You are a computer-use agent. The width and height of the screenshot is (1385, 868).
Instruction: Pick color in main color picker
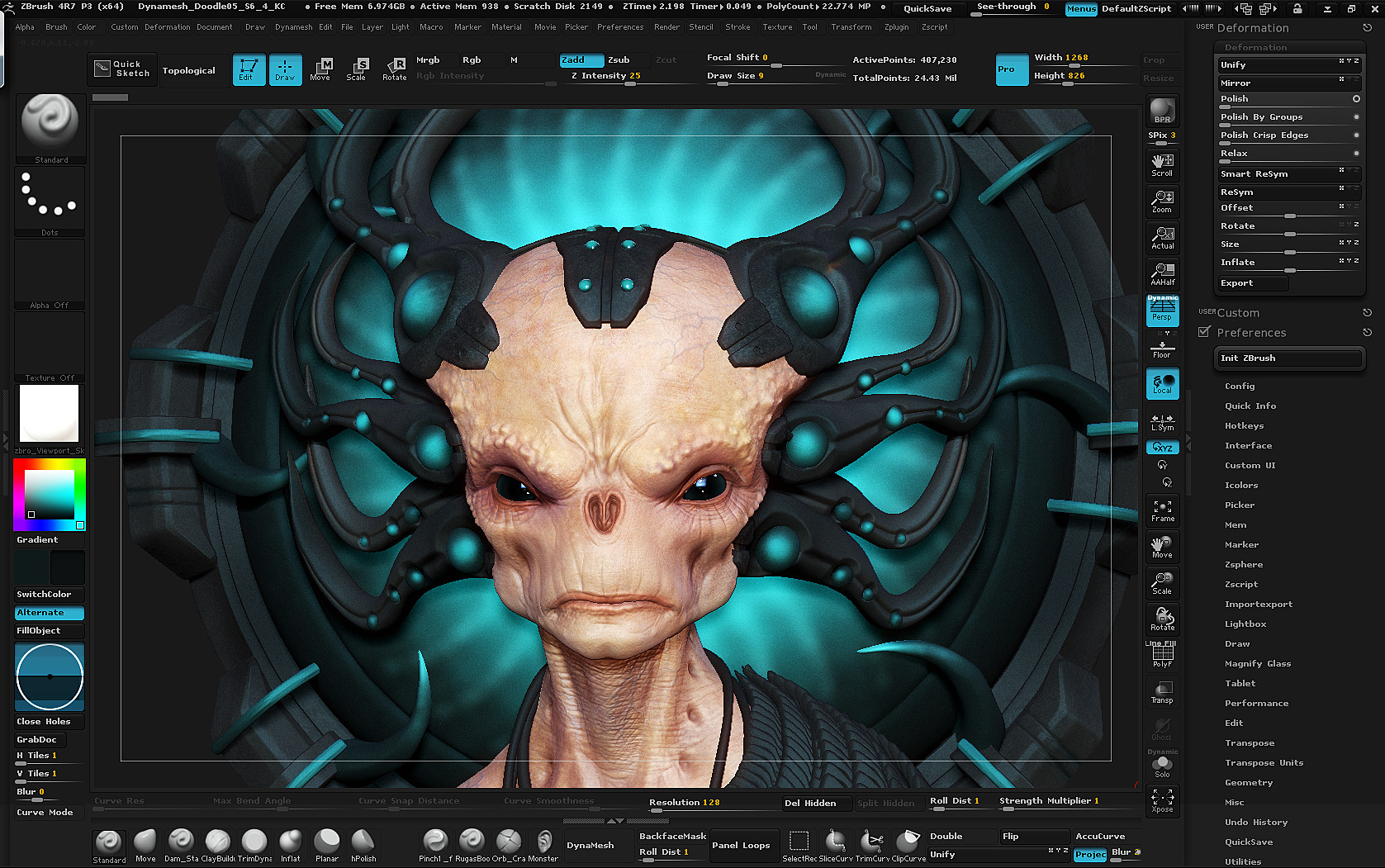click(x=50, y=494)
